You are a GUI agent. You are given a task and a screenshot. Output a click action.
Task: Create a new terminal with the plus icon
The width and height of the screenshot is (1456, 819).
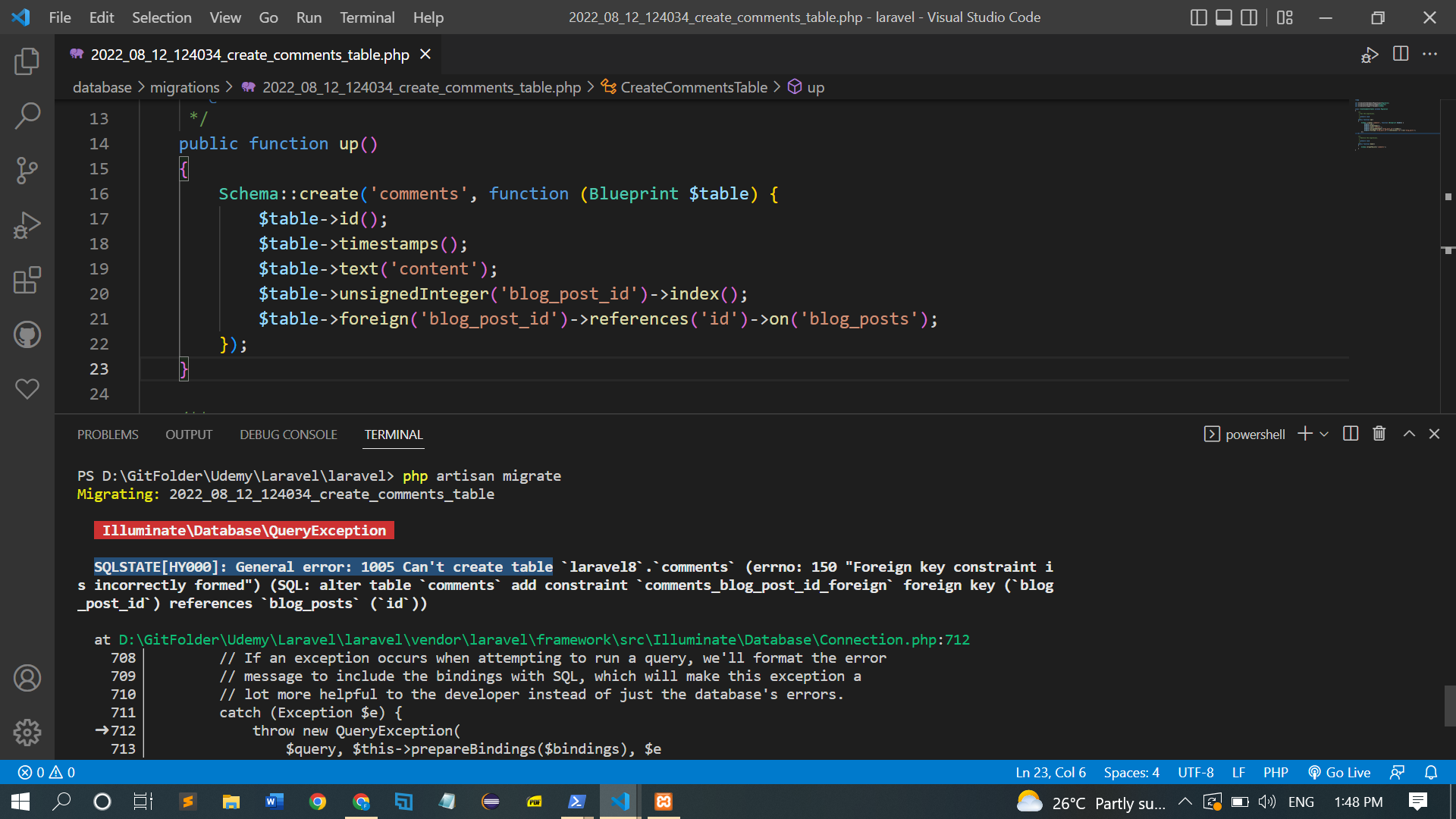(x=1305, y=434)
